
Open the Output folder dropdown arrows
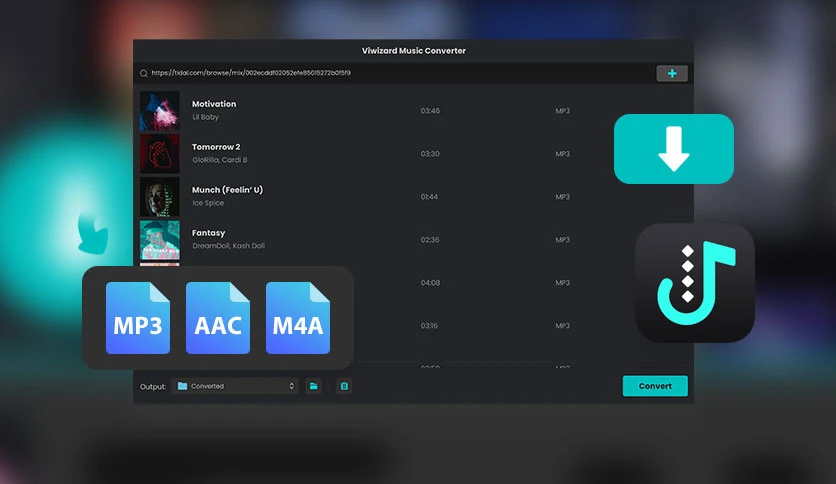291,386
